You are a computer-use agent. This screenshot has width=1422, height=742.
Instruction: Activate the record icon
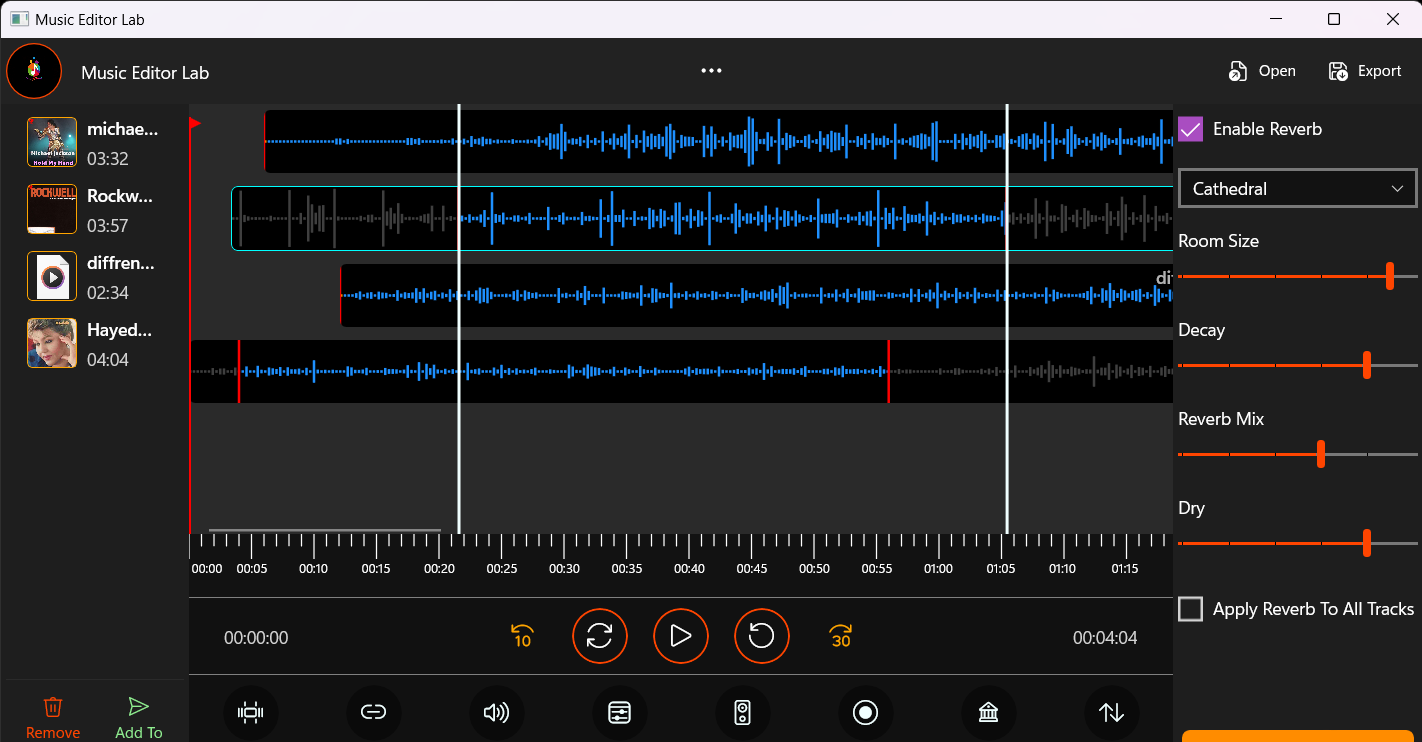pyautogui.click(x=866, y=712)
